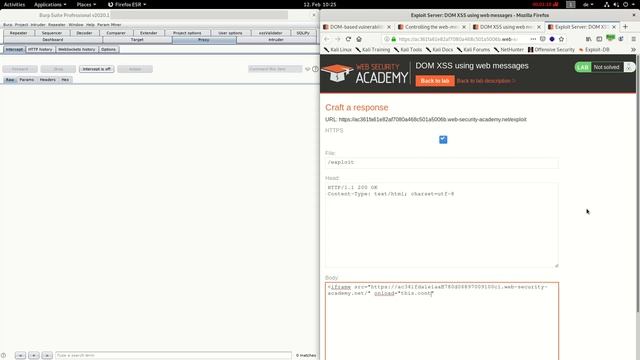Open Burp comment dropdown arrow
The height and width of the screenshot is (360, 640).
click(x=307, y=69)
